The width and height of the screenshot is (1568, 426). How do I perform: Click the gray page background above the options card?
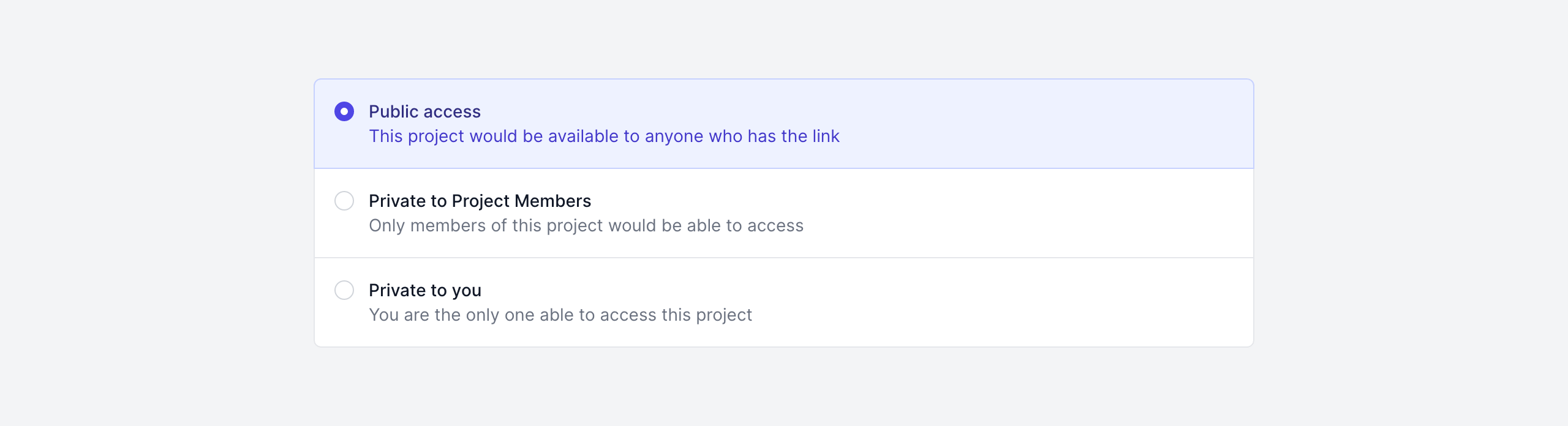click(x=784, y=37)
